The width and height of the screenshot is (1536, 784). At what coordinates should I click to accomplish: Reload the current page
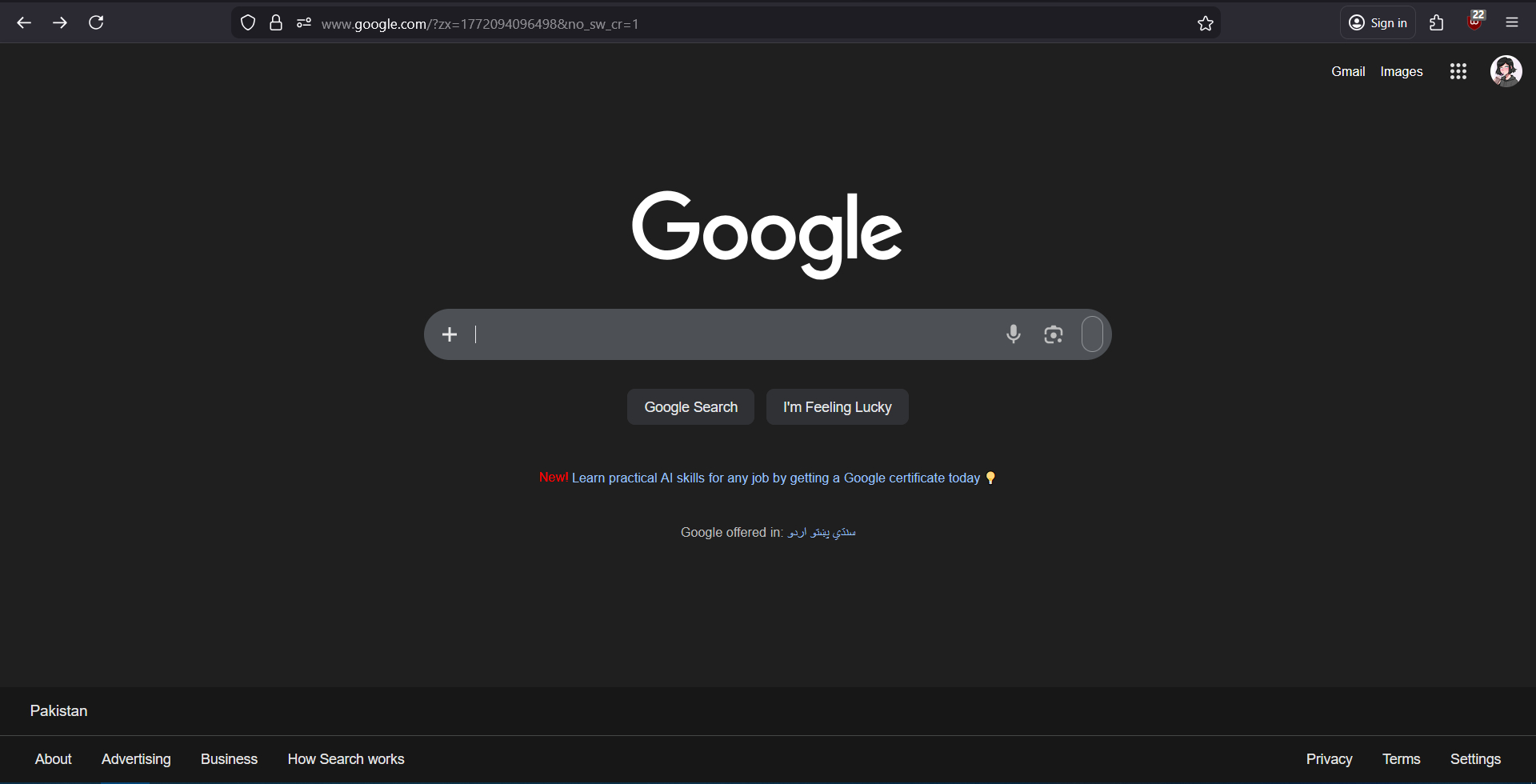click(x=96, y=22)
